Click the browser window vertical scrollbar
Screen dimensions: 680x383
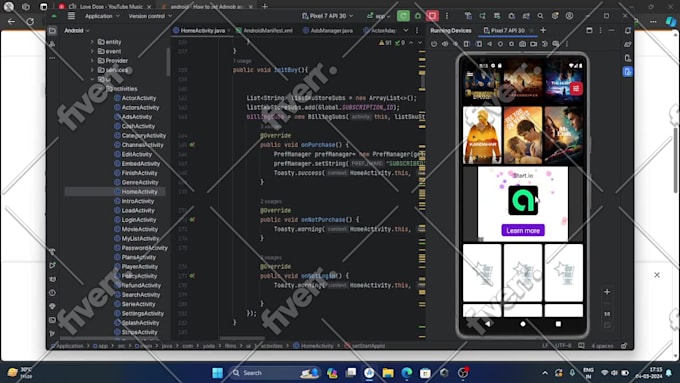click(676, 160)
